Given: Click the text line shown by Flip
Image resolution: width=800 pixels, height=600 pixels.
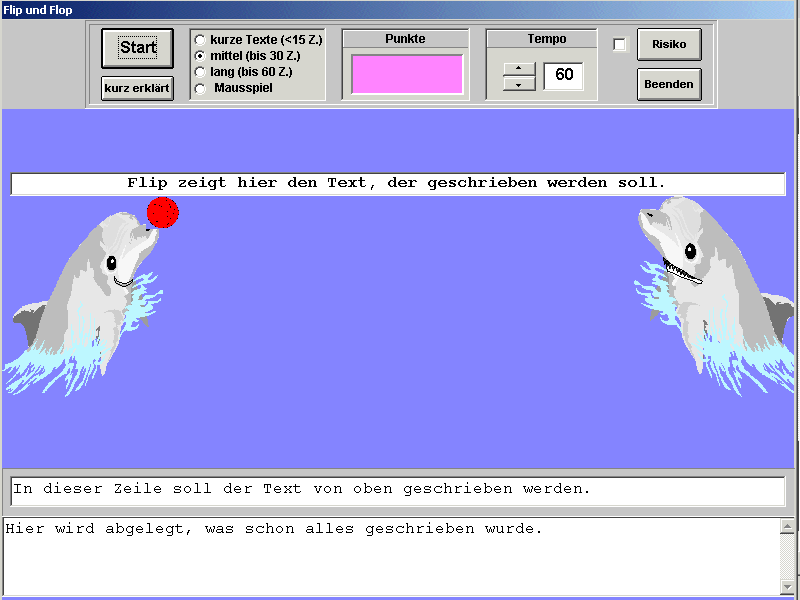Looking at the screenshot, I should pos(397,184).
